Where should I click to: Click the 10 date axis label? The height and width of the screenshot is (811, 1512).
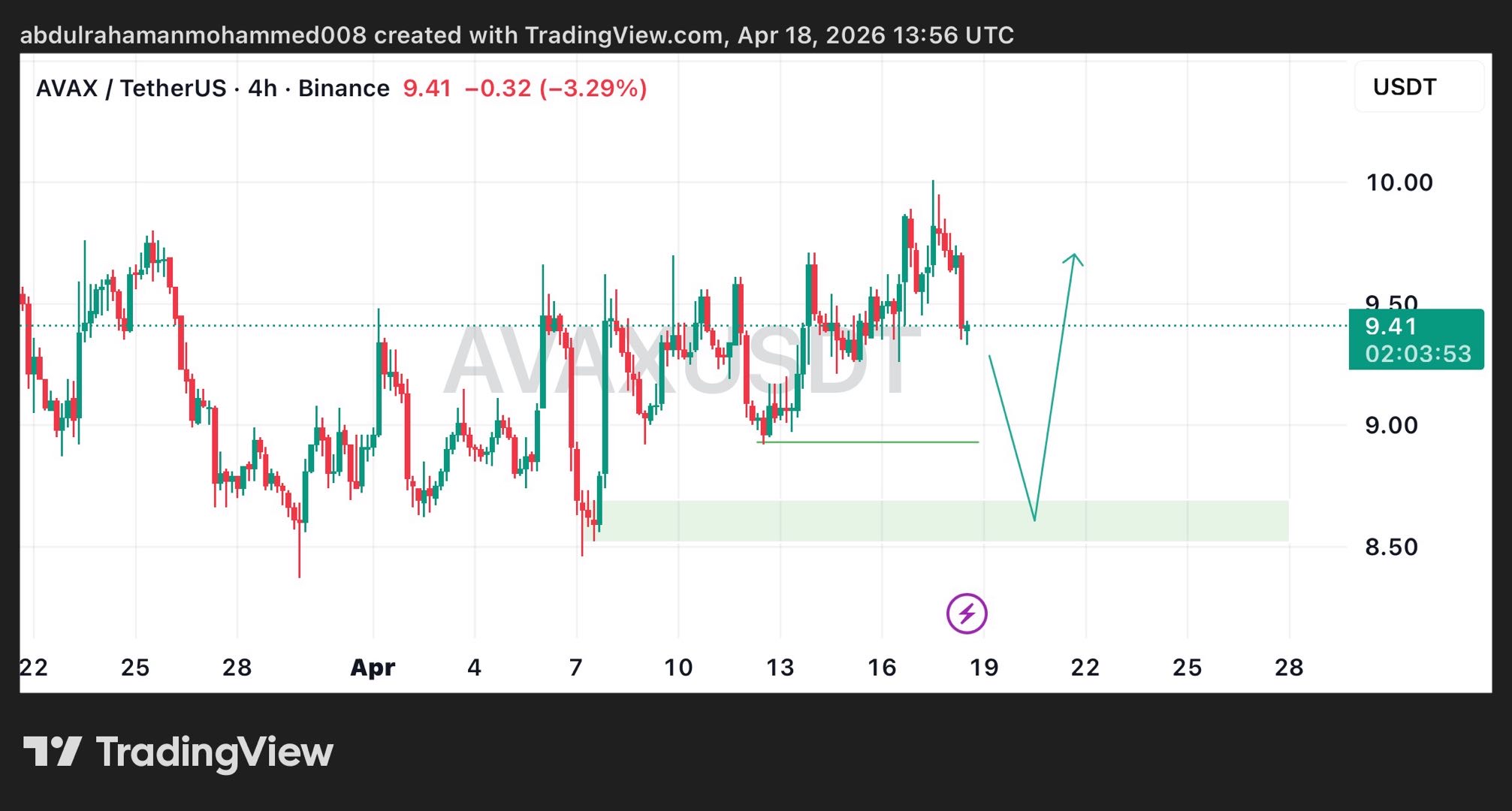(x=678, y=668)
